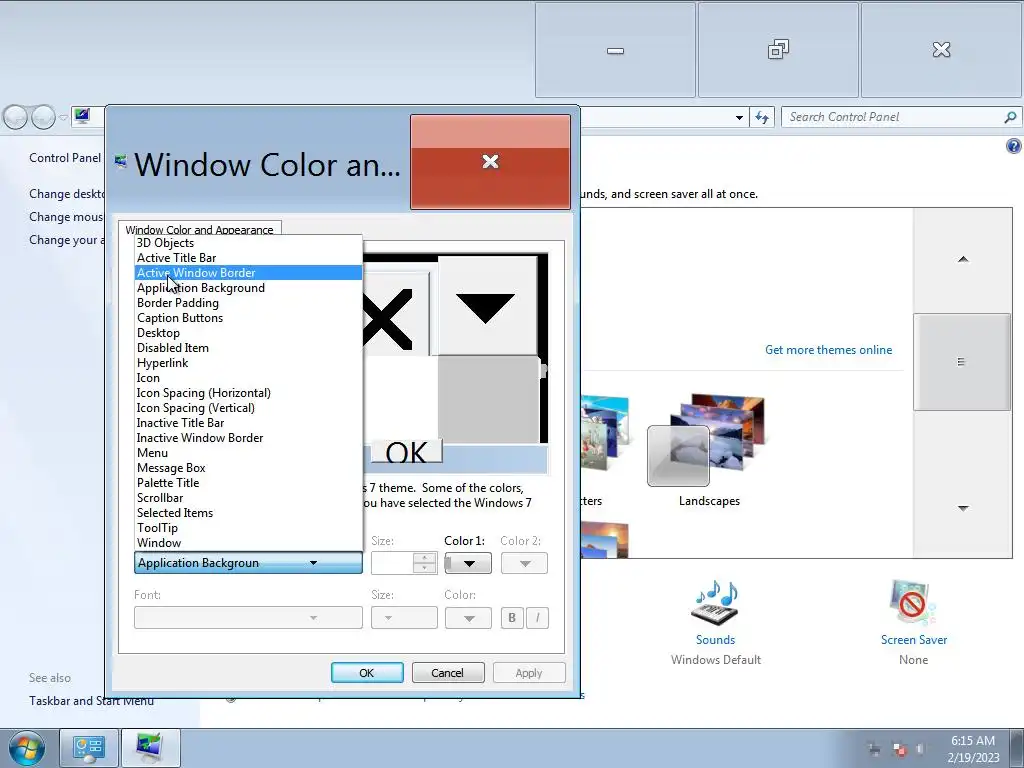Image resolution: width=1024 pixels, height=768 pixels.
Task: Open the Control Panel taskbar button
Action: (x=89, y=748)
